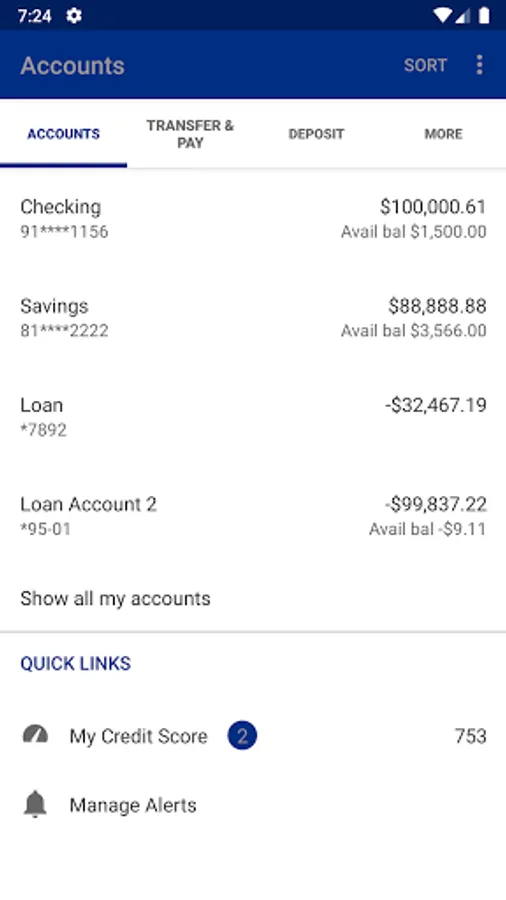Expand Show all my accounts

(253, 599)
